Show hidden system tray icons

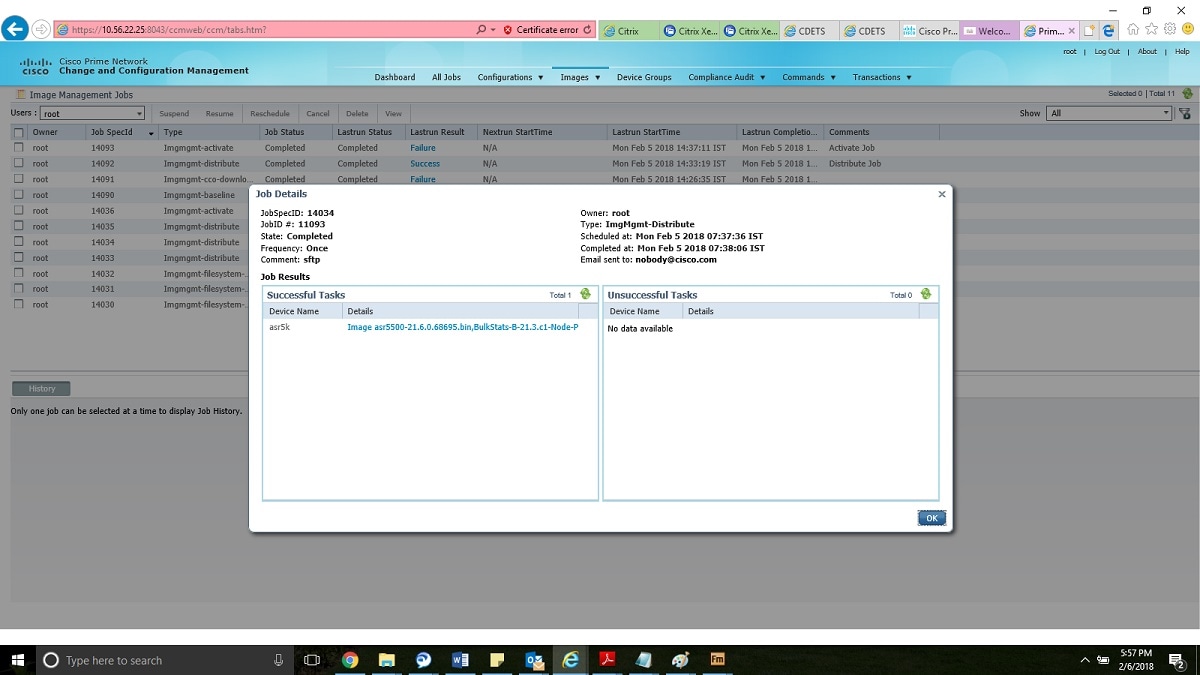click(1085, 660)
